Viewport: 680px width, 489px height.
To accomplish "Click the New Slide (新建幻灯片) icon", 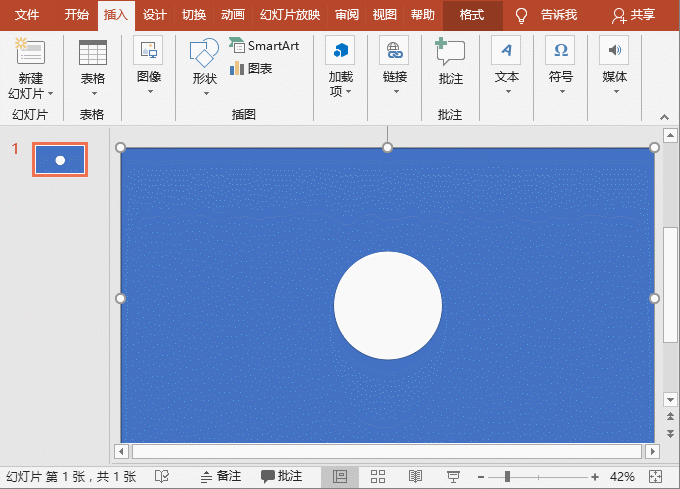I will [31, 54].
